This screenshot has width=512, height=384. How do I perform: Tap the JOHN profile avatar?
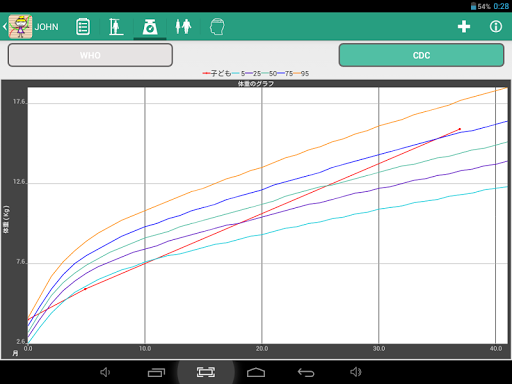click(20, 27)
